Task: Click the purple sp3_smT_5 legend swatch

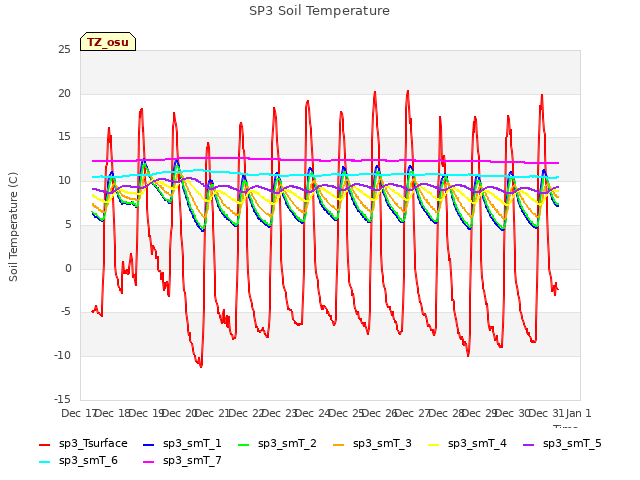Action: (529, 444)
